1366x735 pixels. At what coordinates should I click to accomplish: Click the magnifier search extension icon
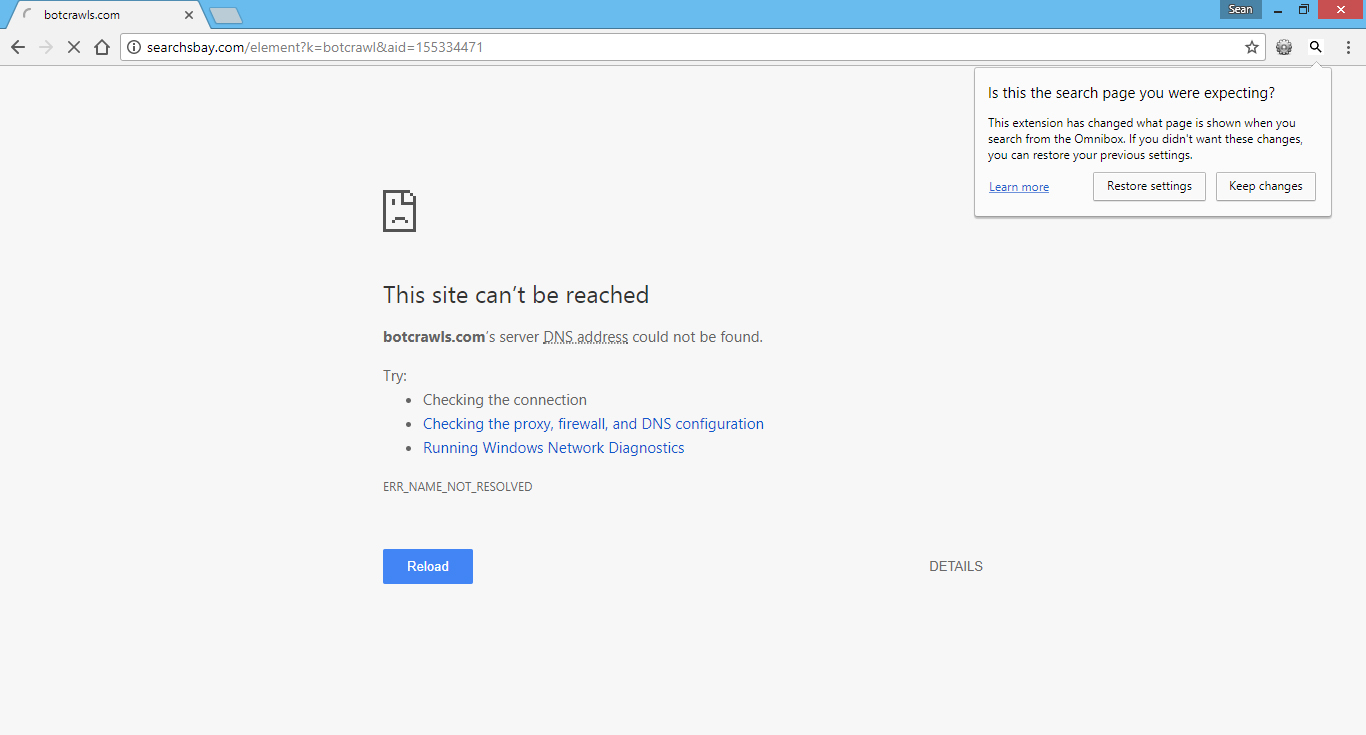(x=1315, y=46)
